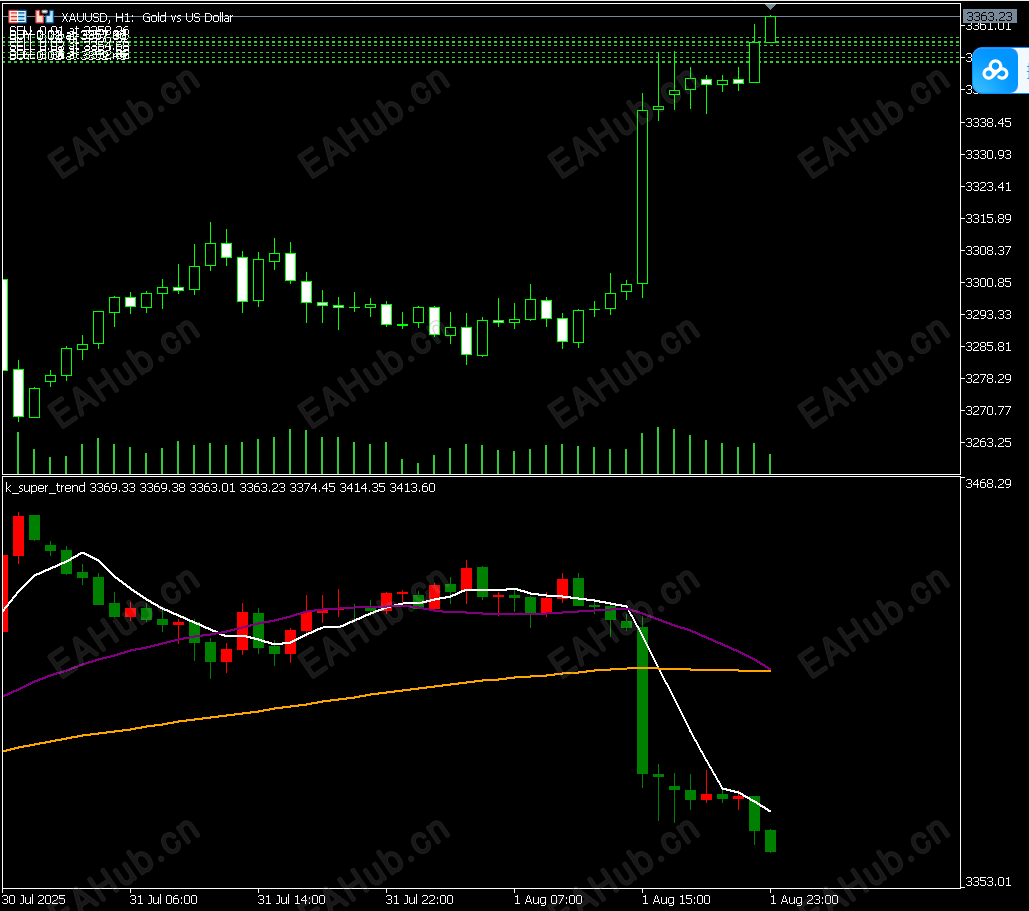Click price axis label 3270.77
This screenshot has width=1029, height=911.
point(989,411)
